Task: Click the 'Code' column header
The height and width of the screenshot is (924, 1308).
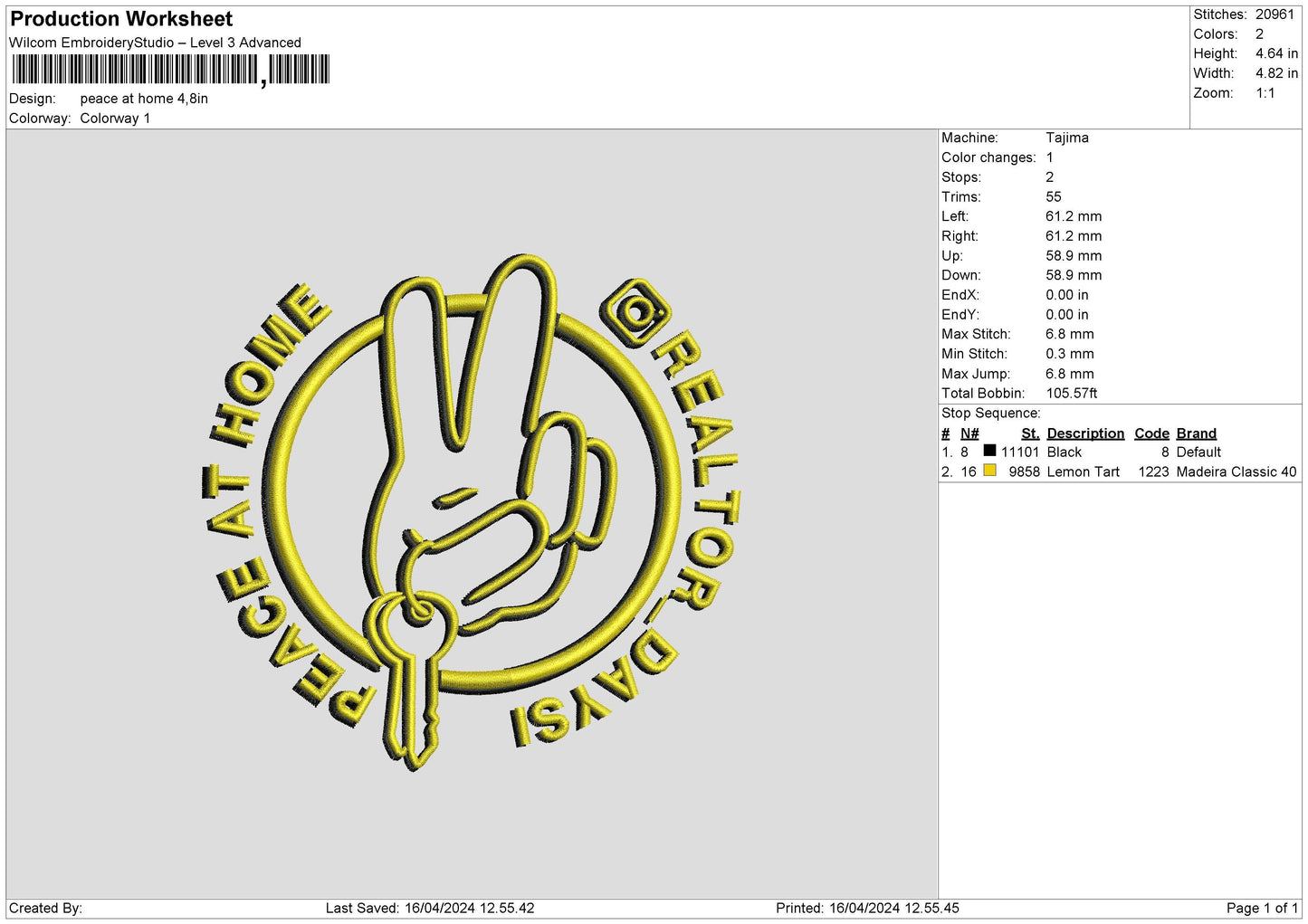Action: [1151, 433]
